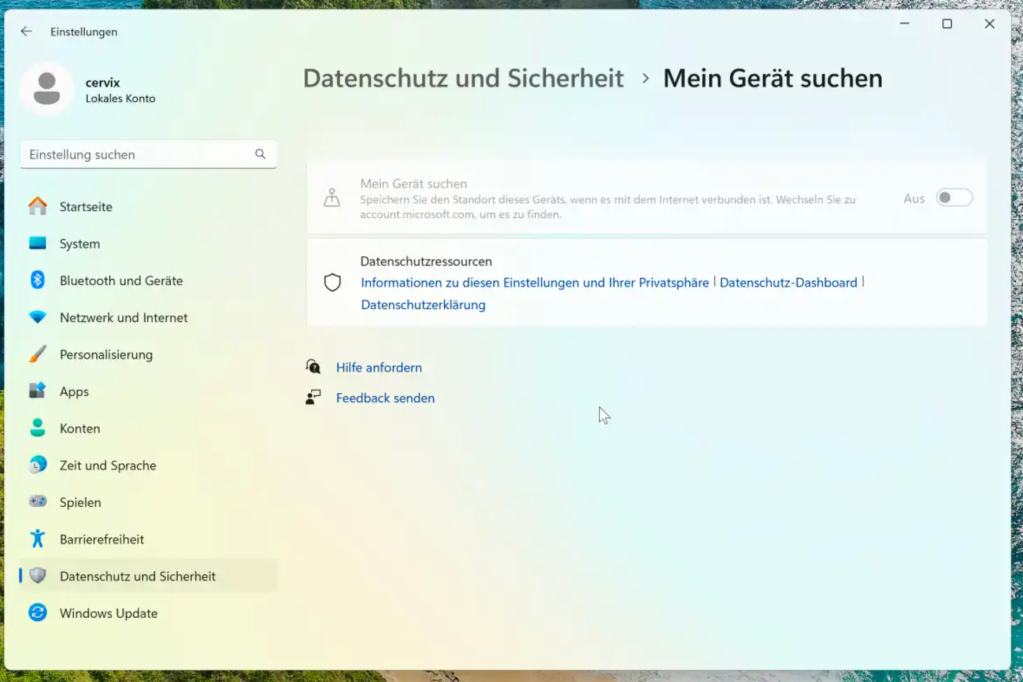Go back using the arrow button
This screenshot has width=1023, height=682.
tap(26, 31)
